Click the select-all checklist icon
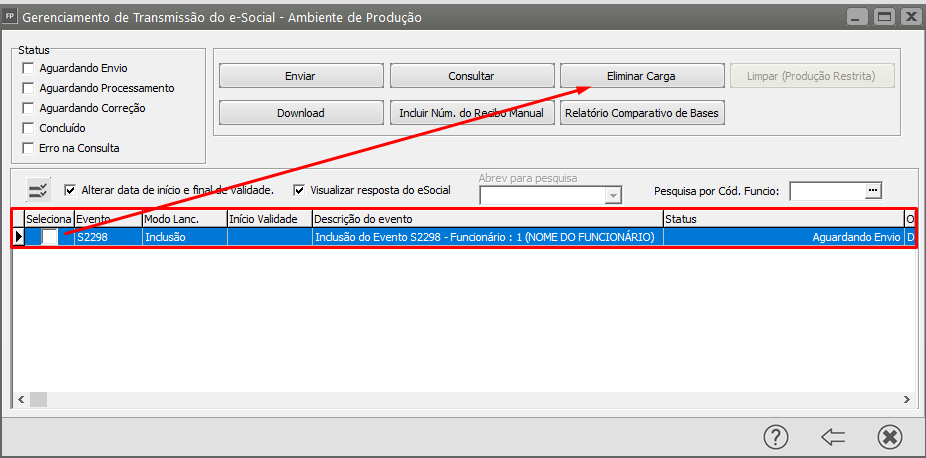Screen dimensions: 926x458 pos(39,190)
